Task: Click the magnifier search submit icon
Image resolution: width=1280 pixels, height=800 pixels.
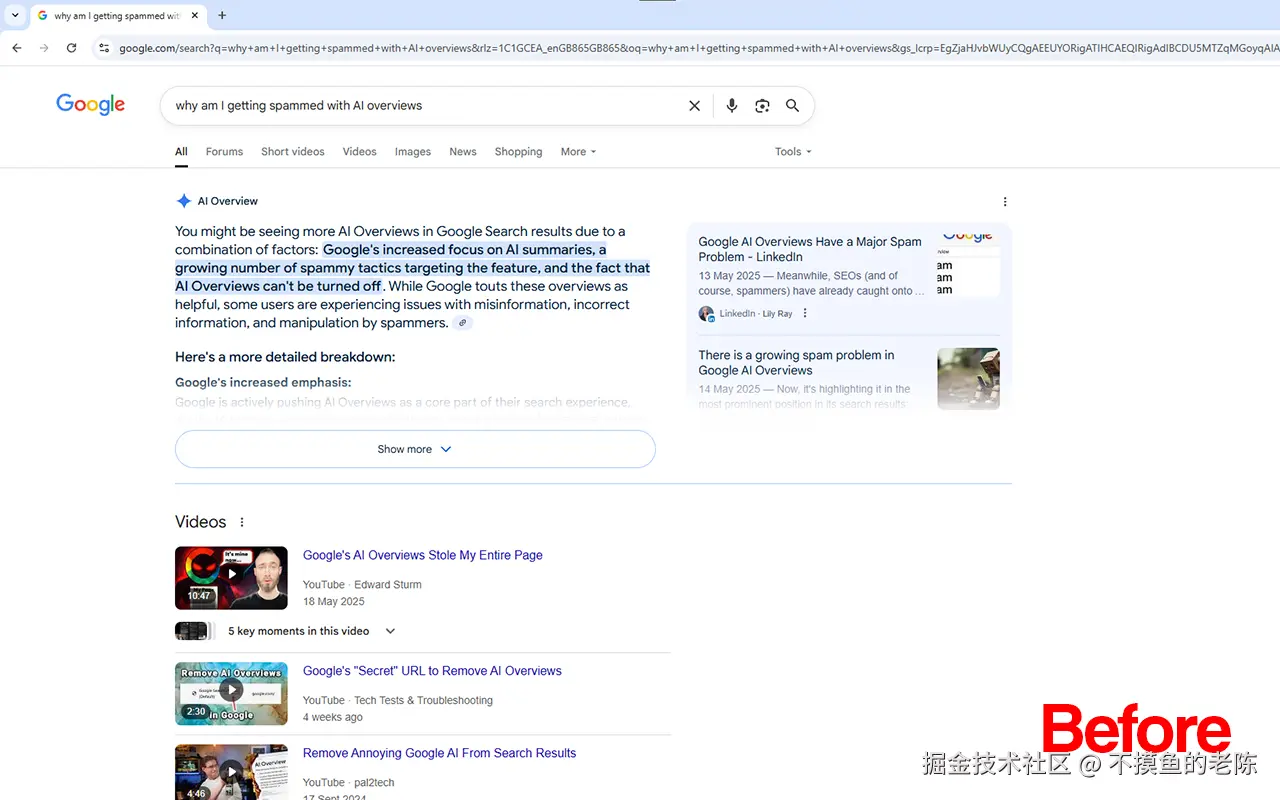Action: 792,106
